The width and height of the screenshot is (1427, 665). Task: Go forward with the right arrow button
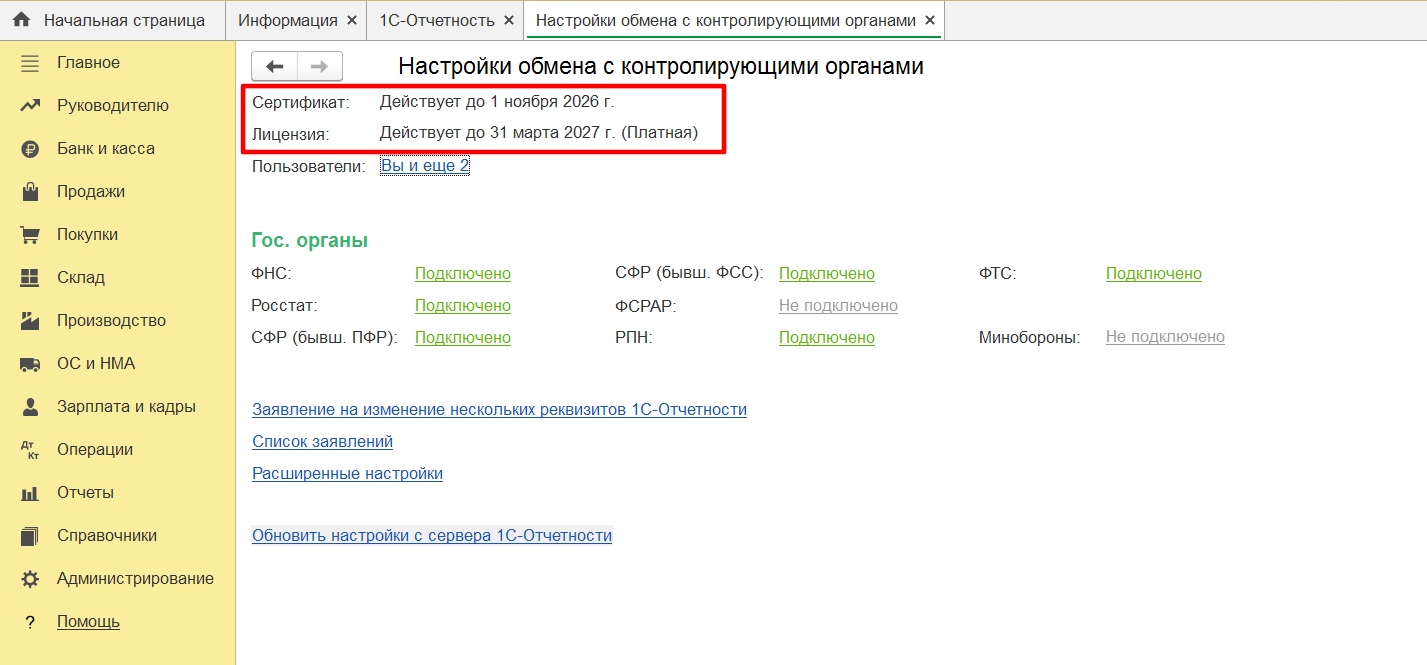tap(320, 66)
